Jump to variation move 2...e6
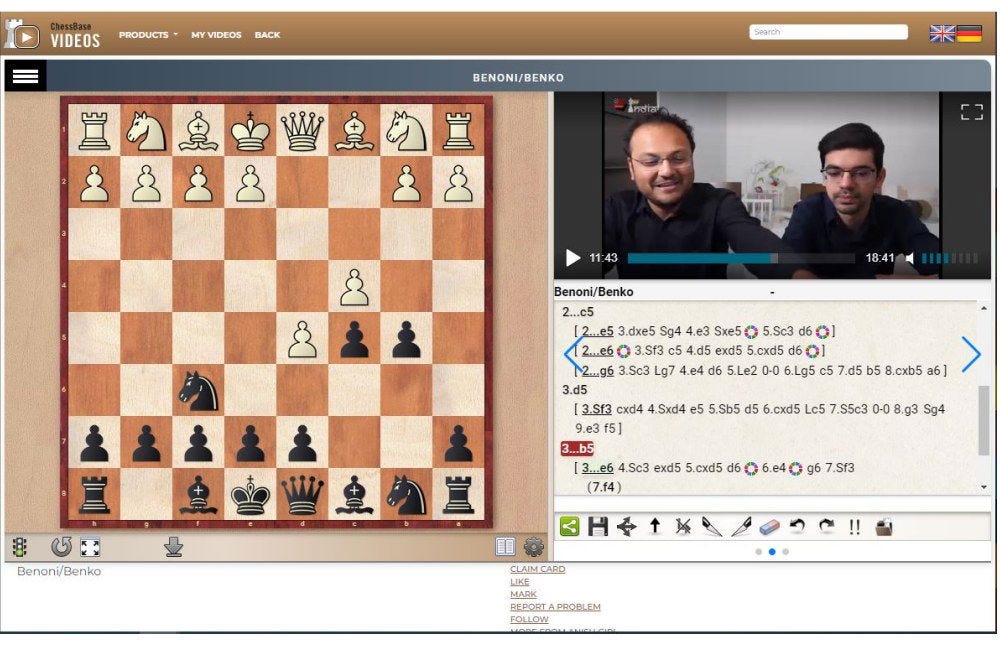1000x667 pixels. click(x=598, y=351)
